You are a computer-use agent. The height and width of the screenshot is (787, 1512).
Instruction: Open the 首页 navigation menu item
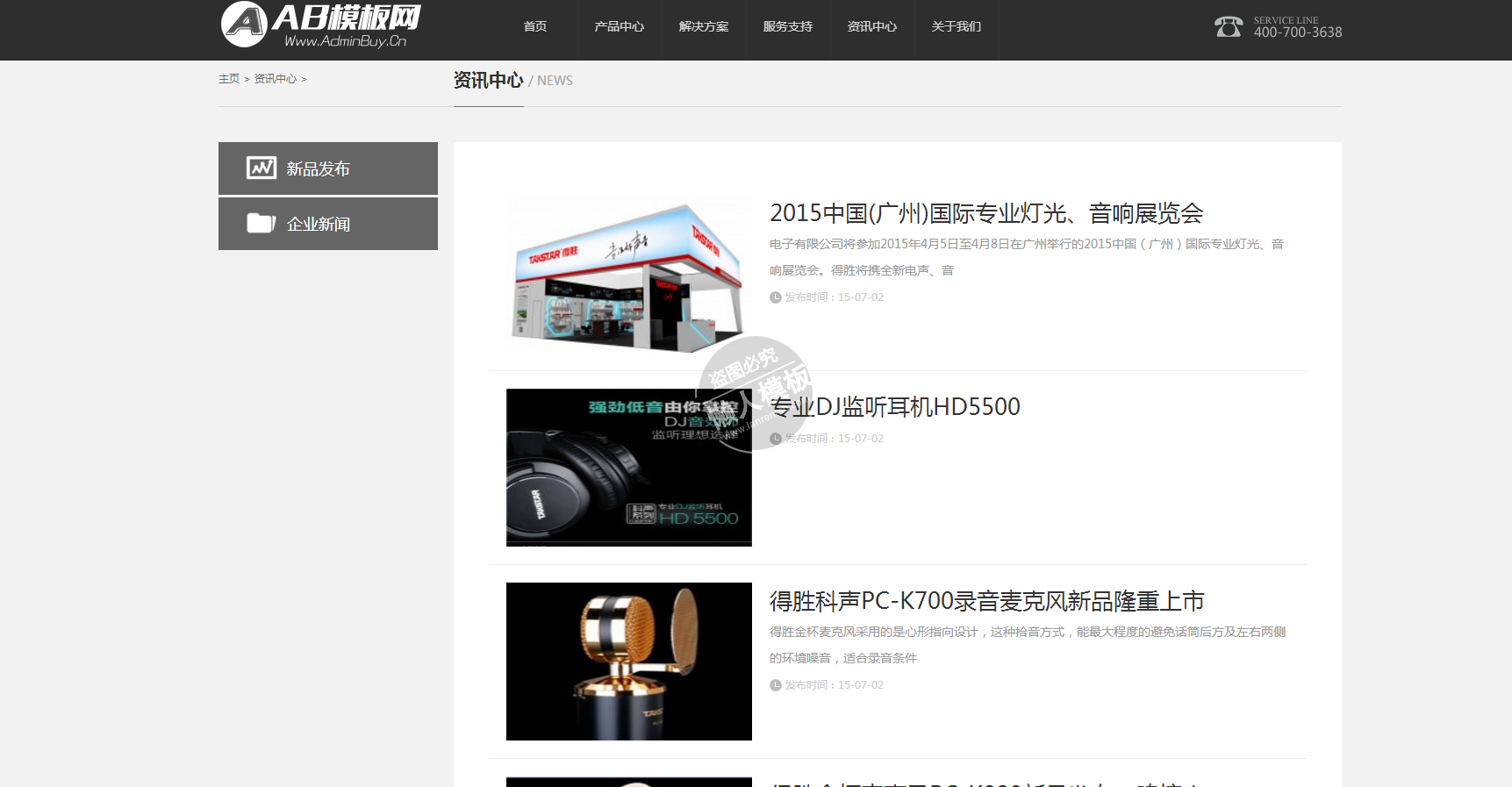click(535, 26)
